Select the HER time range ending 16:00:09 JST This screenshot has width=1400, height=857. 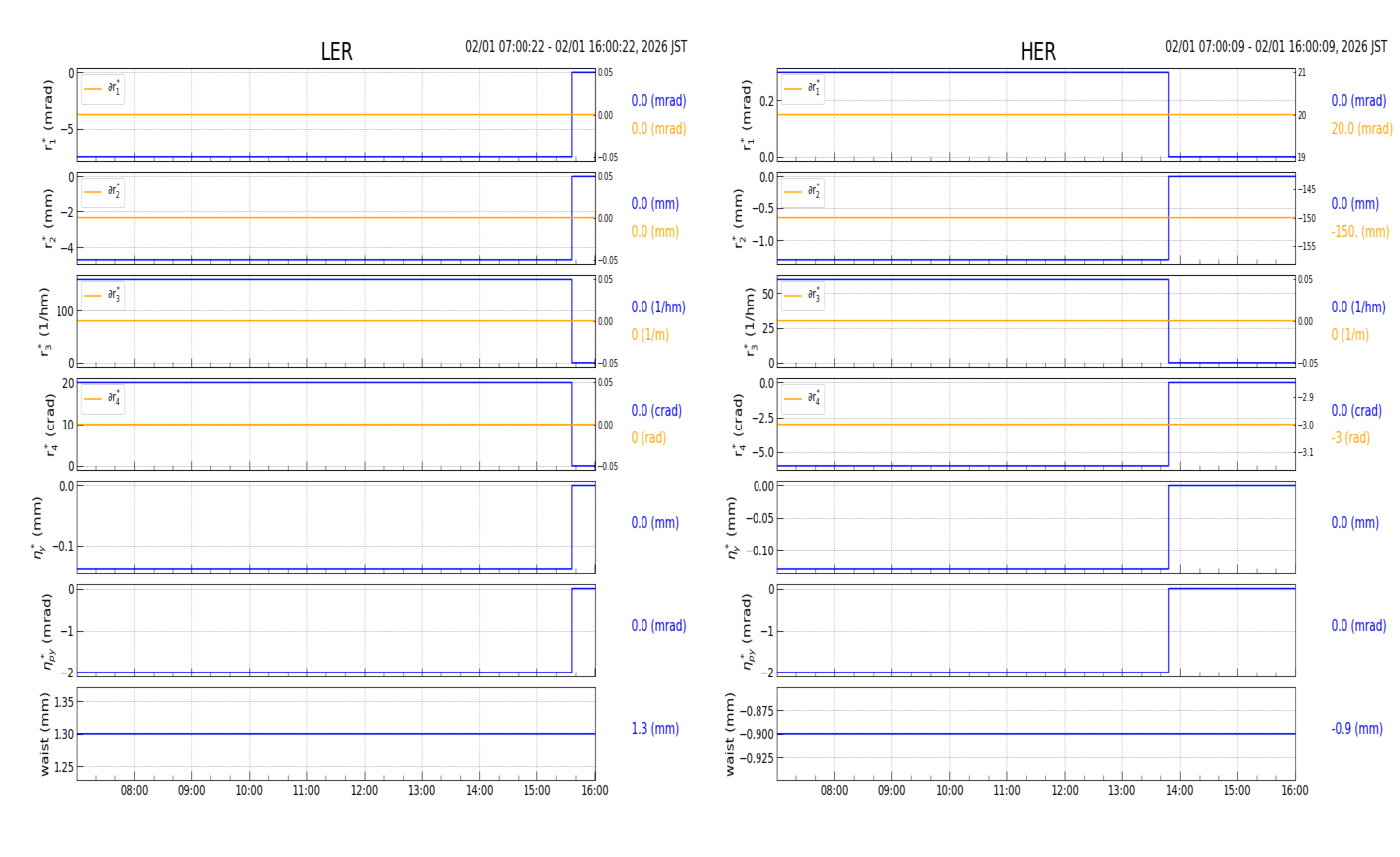[x=1276, y=47]
